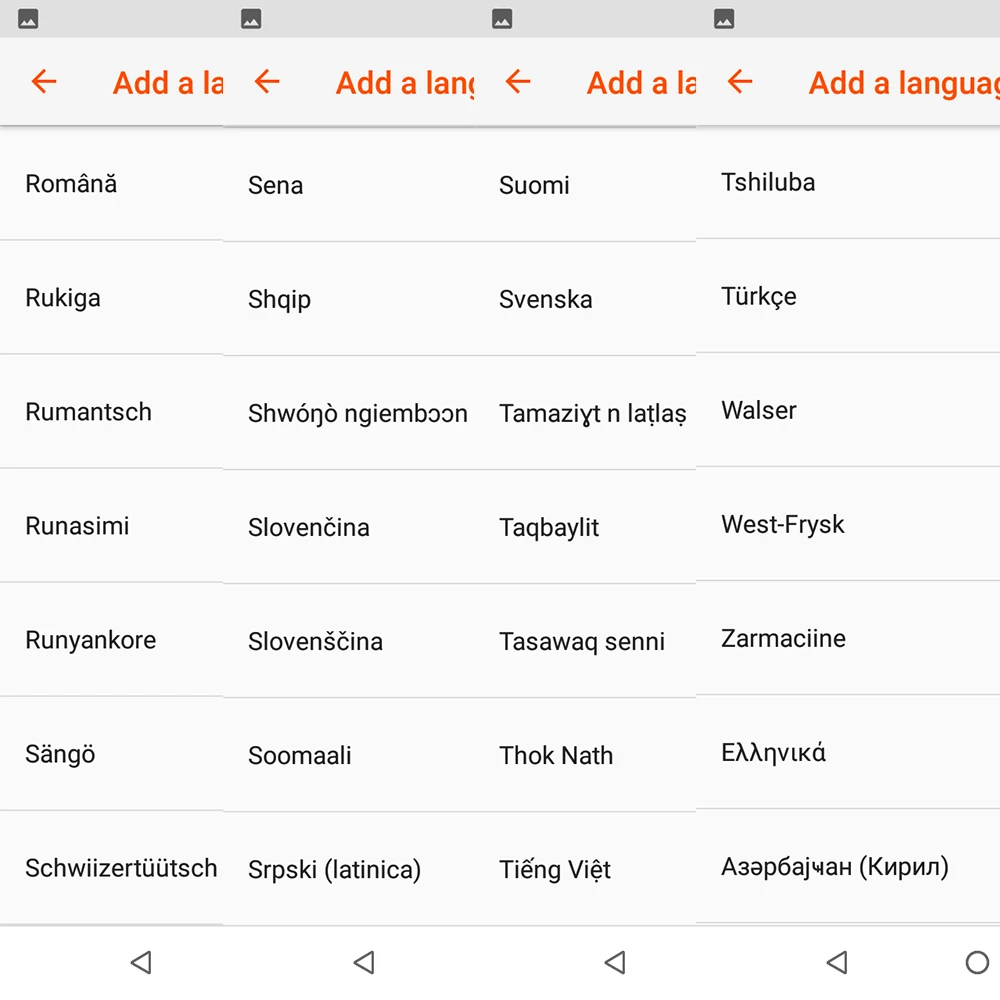
Task: Tap back arrow above Română list
Action: point(44,82)
